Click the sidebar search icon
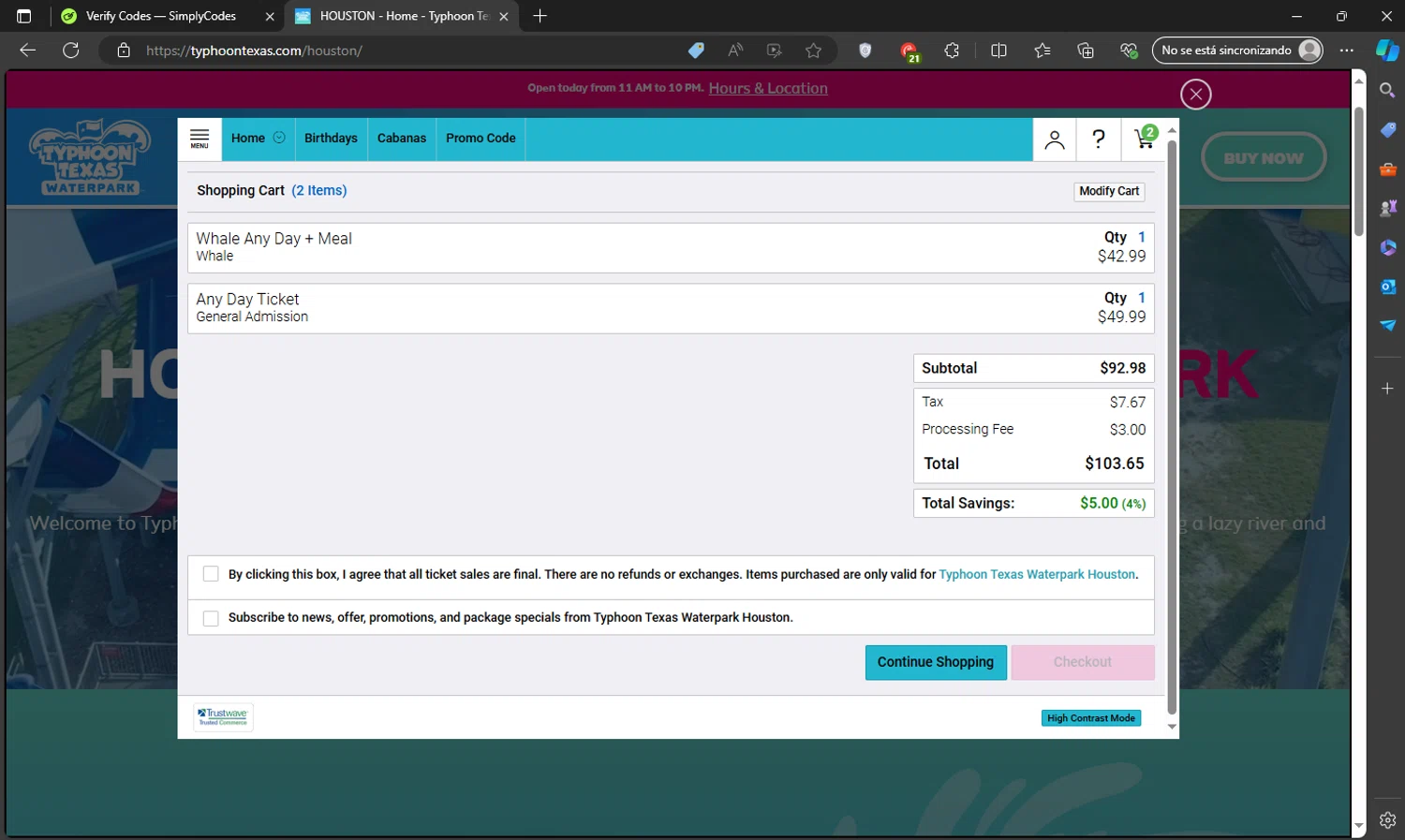 (x=1387, y=90)
